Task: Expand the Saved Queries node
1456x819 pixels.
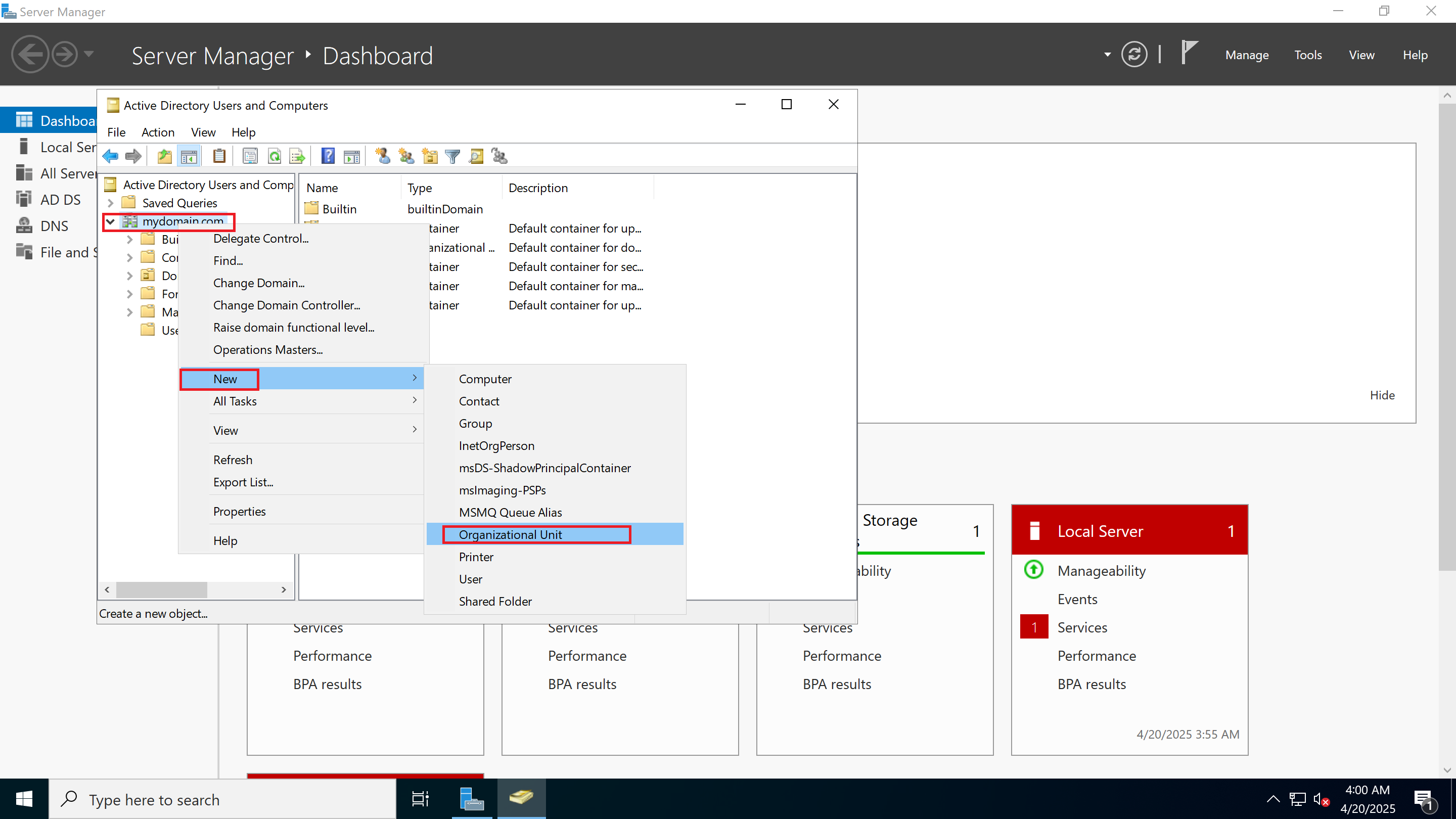Action: [111, 203]
